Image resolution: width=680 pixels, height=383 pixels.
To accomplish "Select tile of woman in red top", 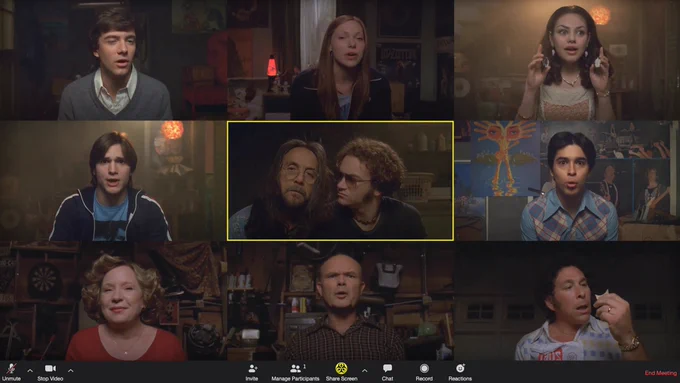I will coord(113,301).
